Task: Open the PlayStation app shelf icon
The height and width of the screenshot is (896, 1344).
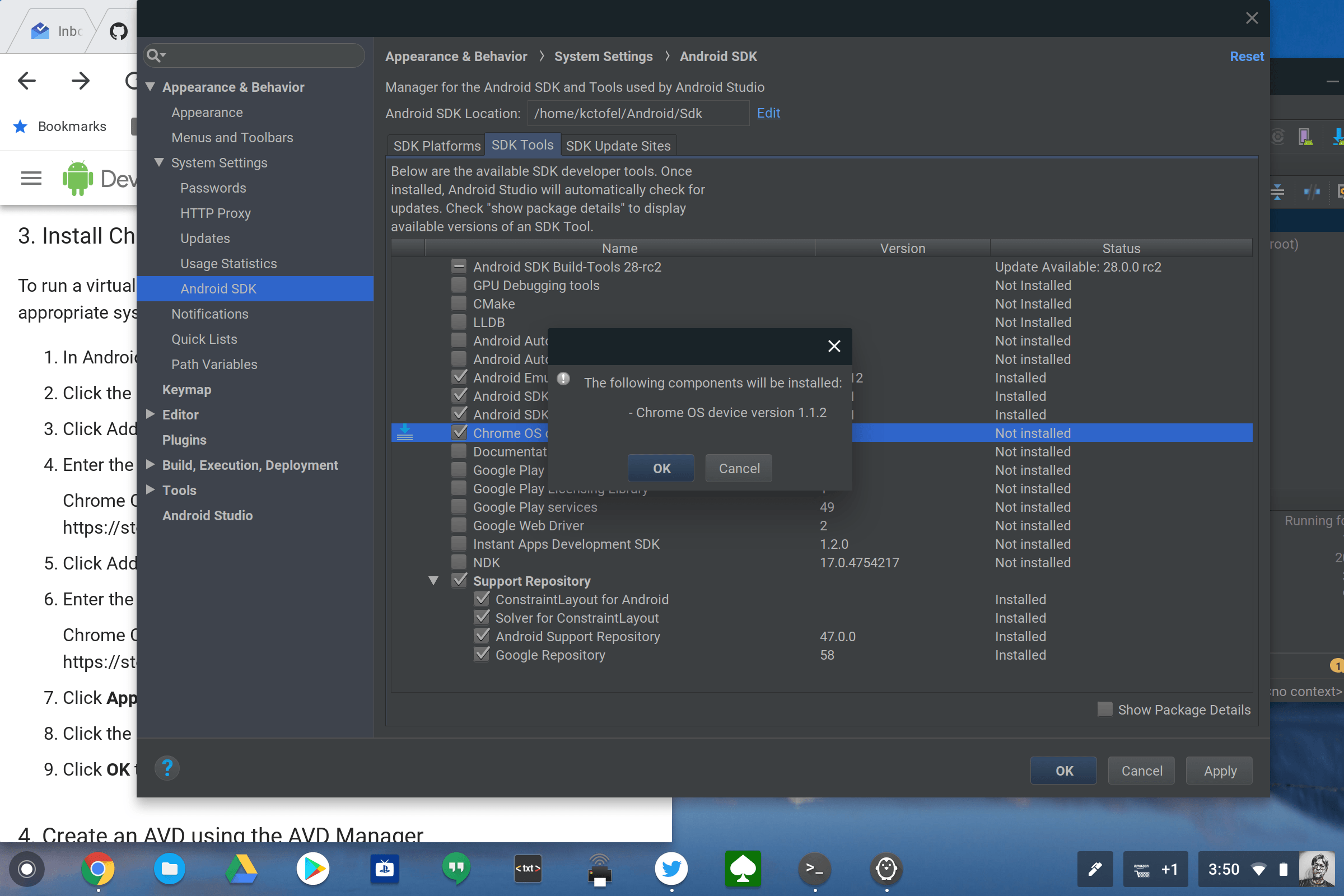Action: pyautogui.click(x=385, y=869)
